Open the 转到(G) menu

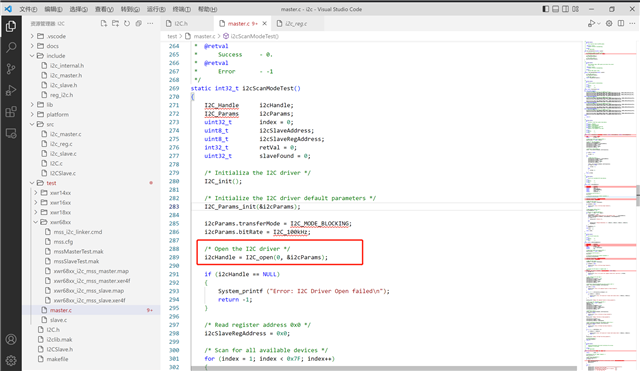pos(130,9)
